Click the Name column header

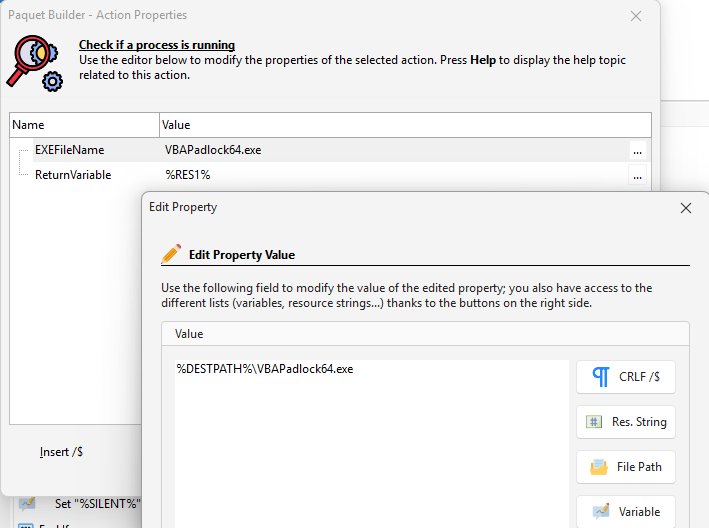coord(85,125)
